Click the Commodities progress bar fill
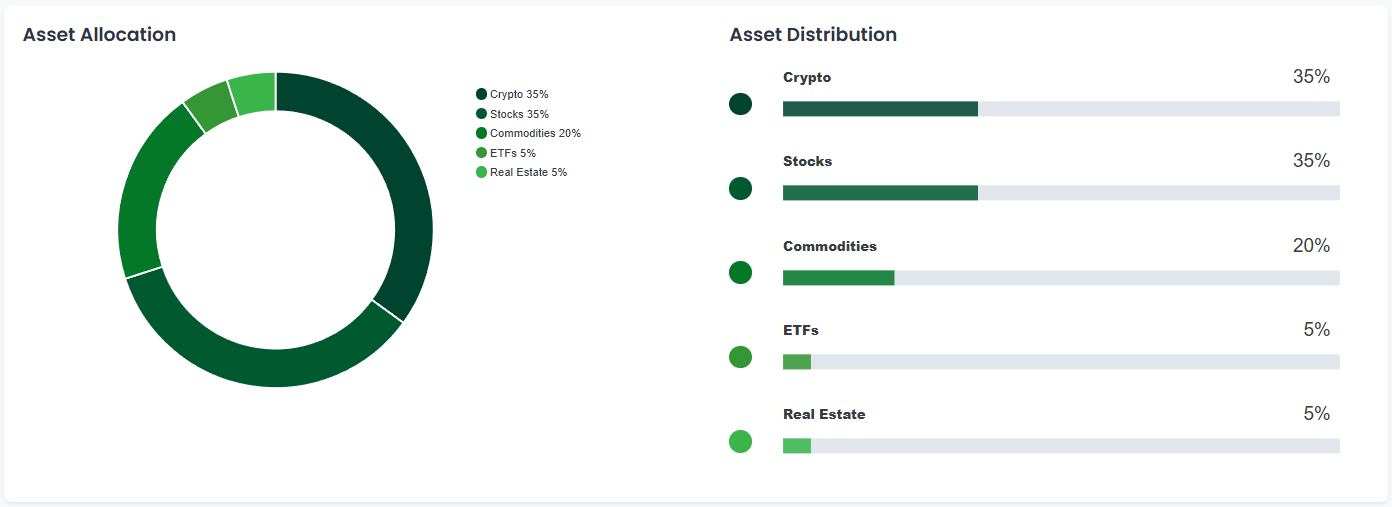This screenshot has height=507, width=1392. click(838, 278)
